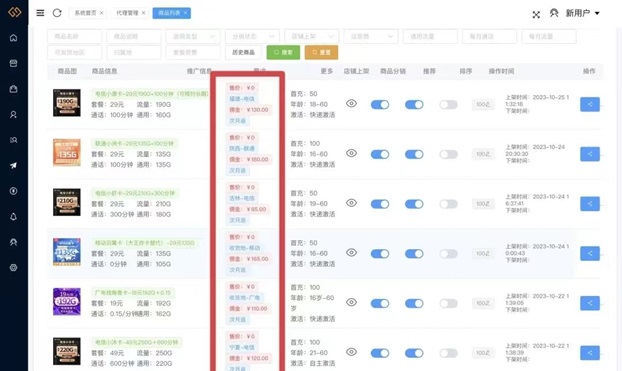Open the 新用户 account dropdown
Viewport: 622px width, 371px height.
point(582,13)
